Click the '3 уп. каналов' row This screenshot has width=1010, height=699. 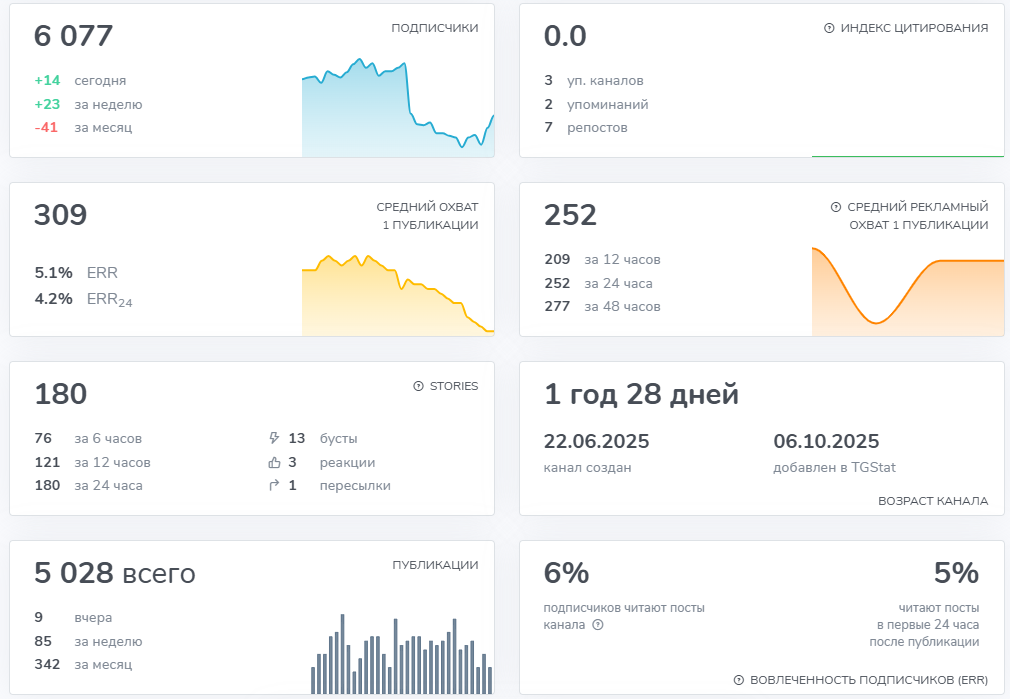tap(594, 81)
